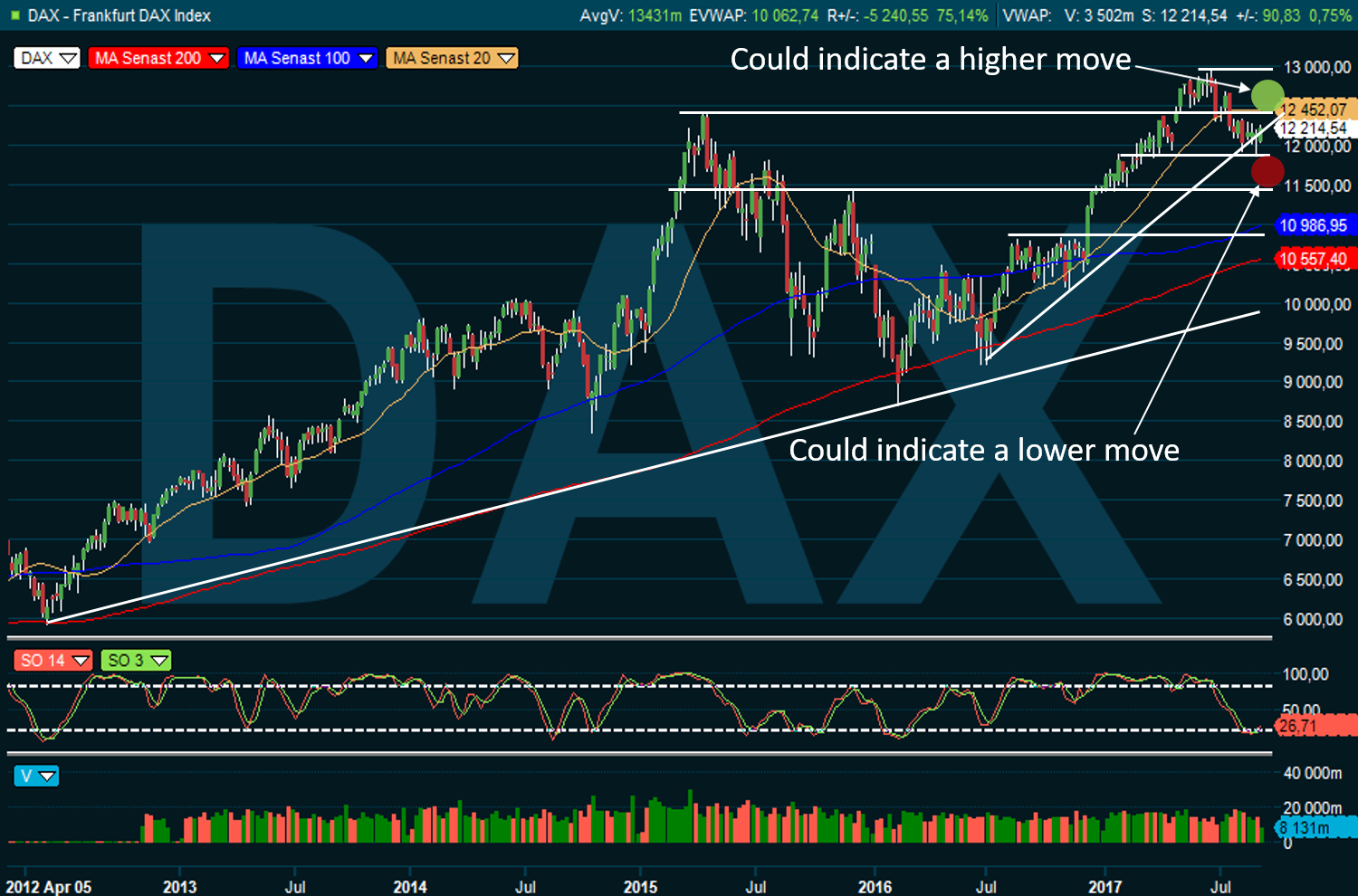Click the red 10 557,40 MA label

tap(1313, 259)
